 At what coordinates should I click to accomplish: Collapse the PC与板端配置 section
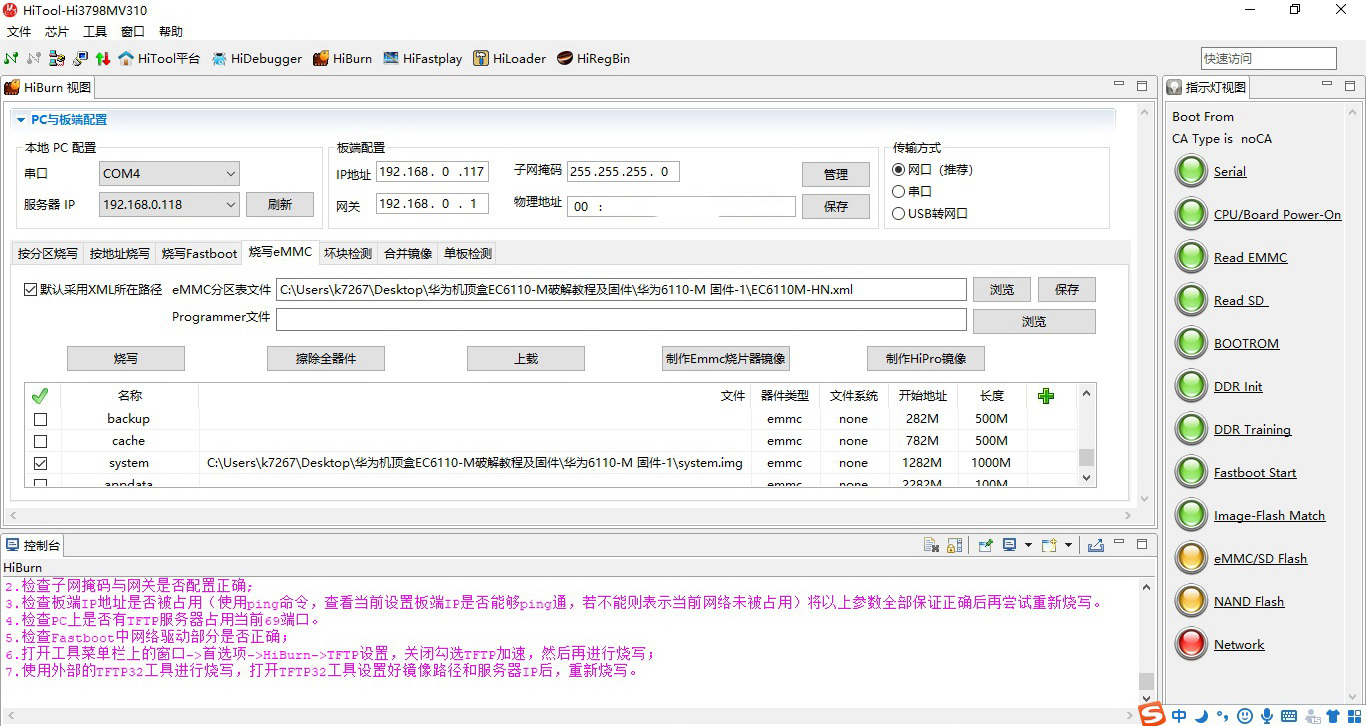[x=21, y=120]
